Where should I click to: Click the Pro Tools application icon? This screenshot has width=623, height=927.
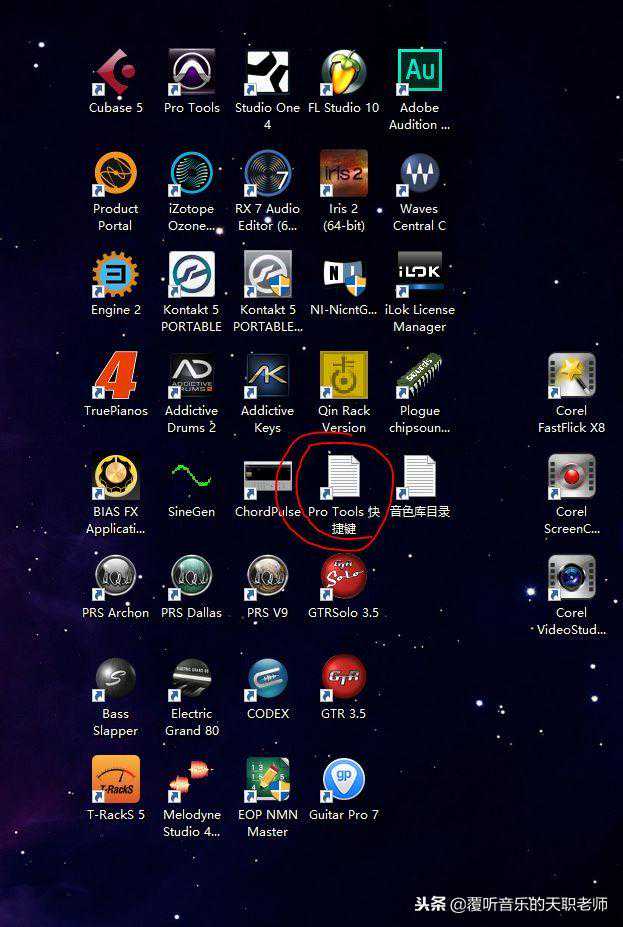[x=191, y=74]
